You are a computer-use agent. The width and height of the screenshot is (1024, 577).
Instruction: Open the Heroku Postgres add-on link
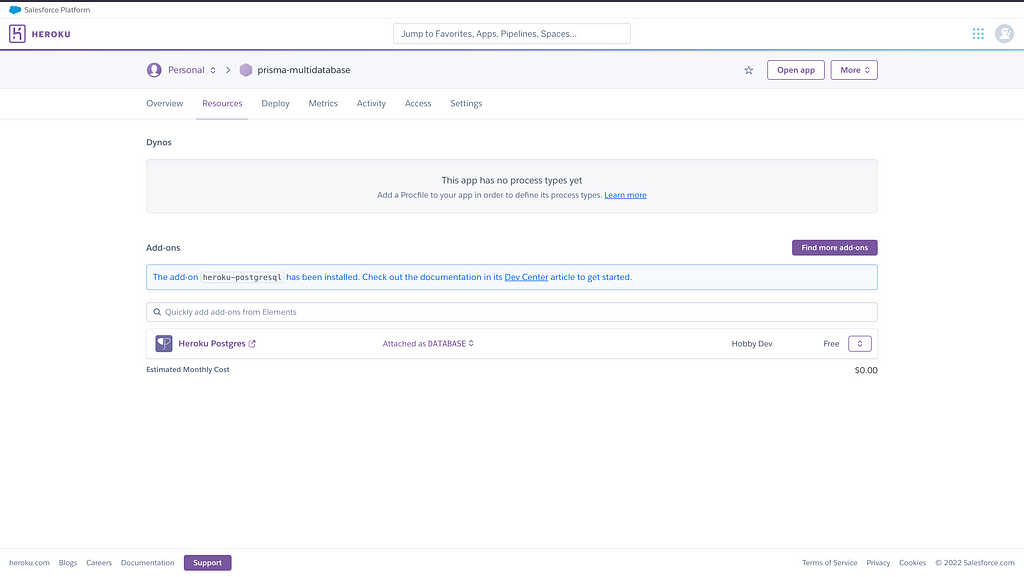[212, 343]
